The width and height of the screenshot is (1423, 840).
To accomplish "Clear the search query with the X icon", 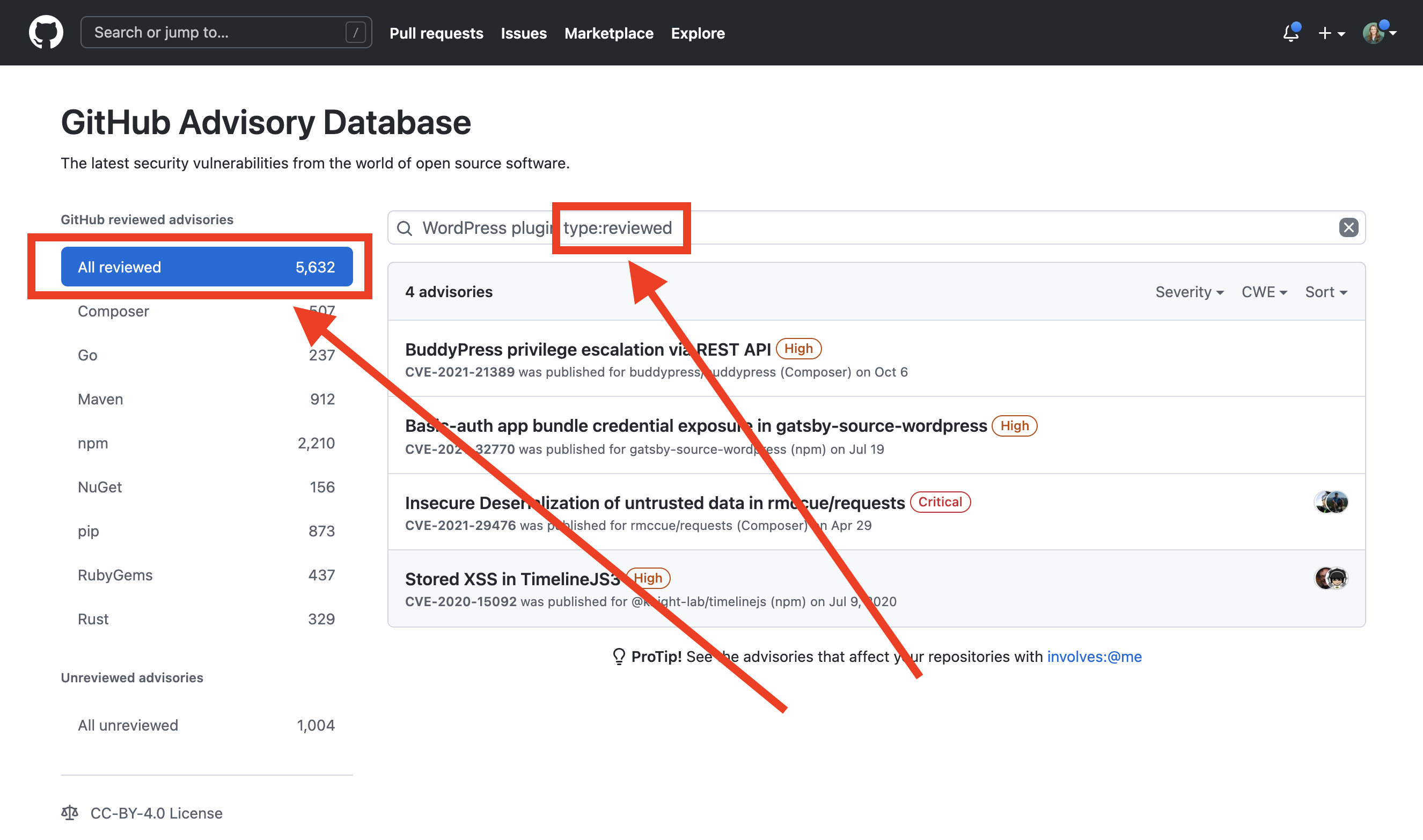I will click(1349, 227).
